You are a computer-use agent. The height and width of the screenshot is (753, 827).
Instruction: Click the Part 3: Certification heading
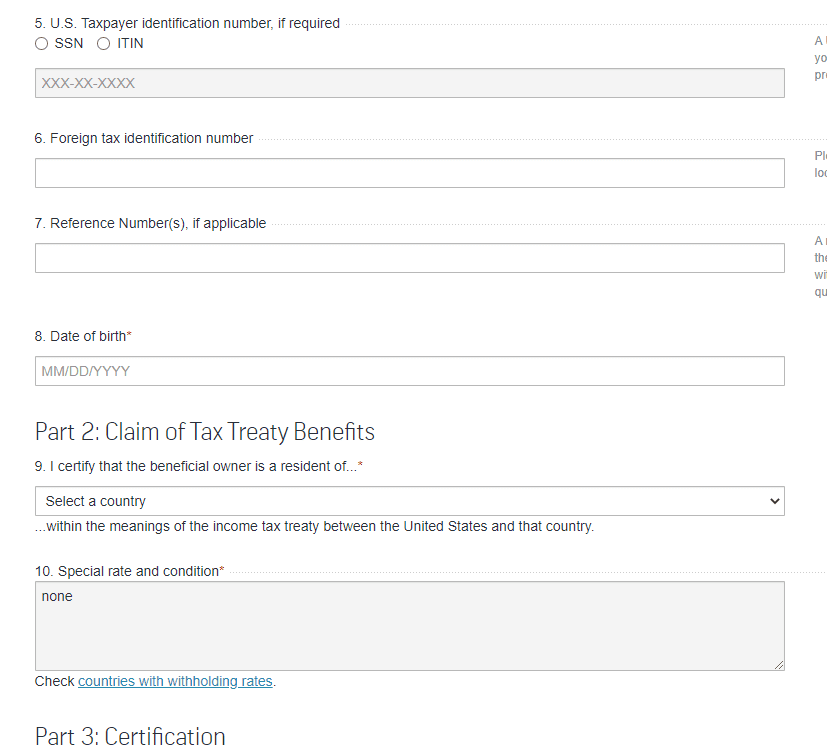(x=130, y=737)
